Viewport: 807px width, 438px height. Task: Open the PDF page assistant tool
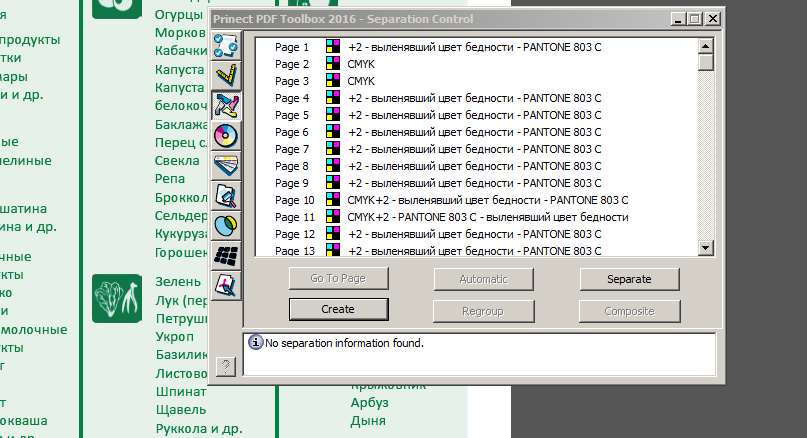click(x=226, y=285)
